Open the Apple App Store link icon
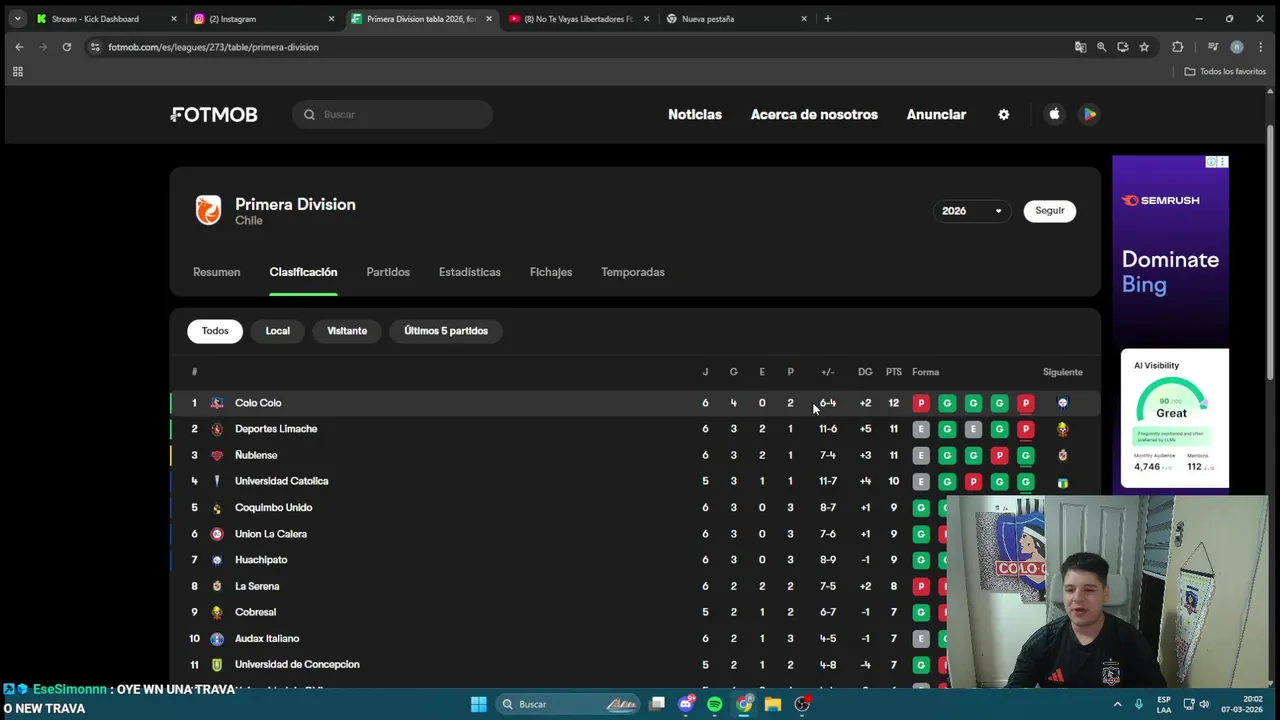The image size is (1280, 720). 1054,114
